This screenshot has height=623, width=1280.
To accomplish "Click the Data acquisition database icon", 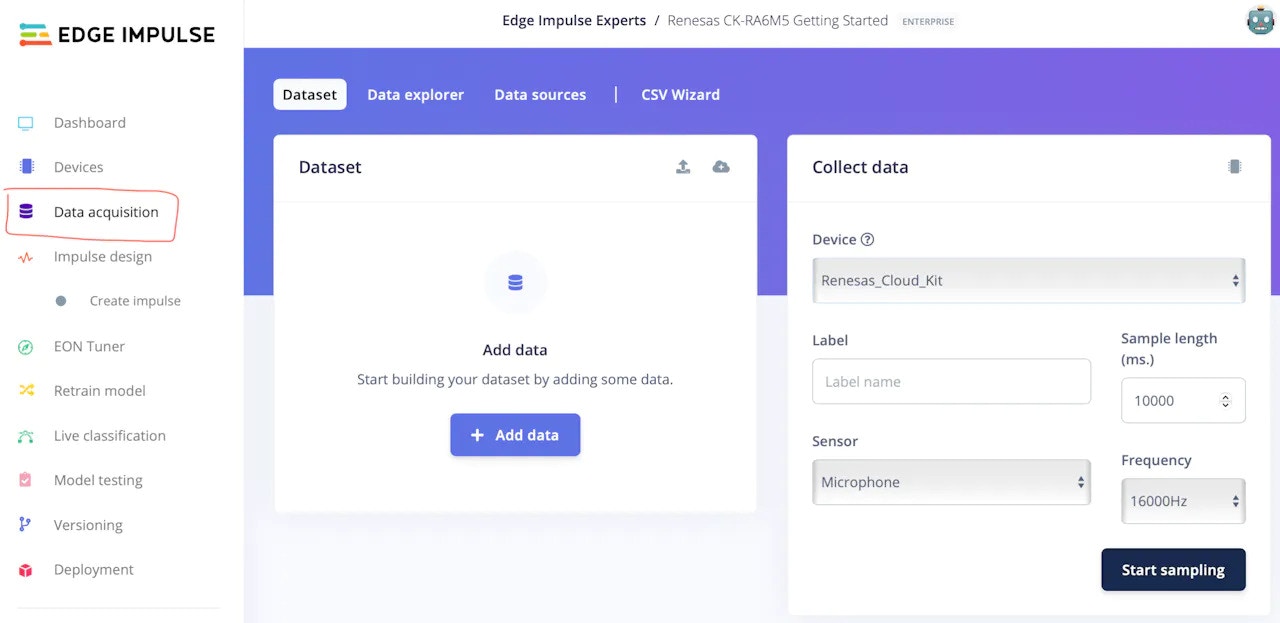I will click(x=26, y=212).
